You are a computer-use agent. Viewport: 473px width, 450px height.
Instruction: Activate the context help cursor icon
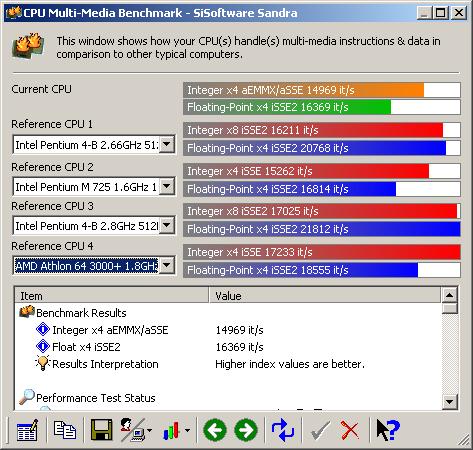[388, 430]
